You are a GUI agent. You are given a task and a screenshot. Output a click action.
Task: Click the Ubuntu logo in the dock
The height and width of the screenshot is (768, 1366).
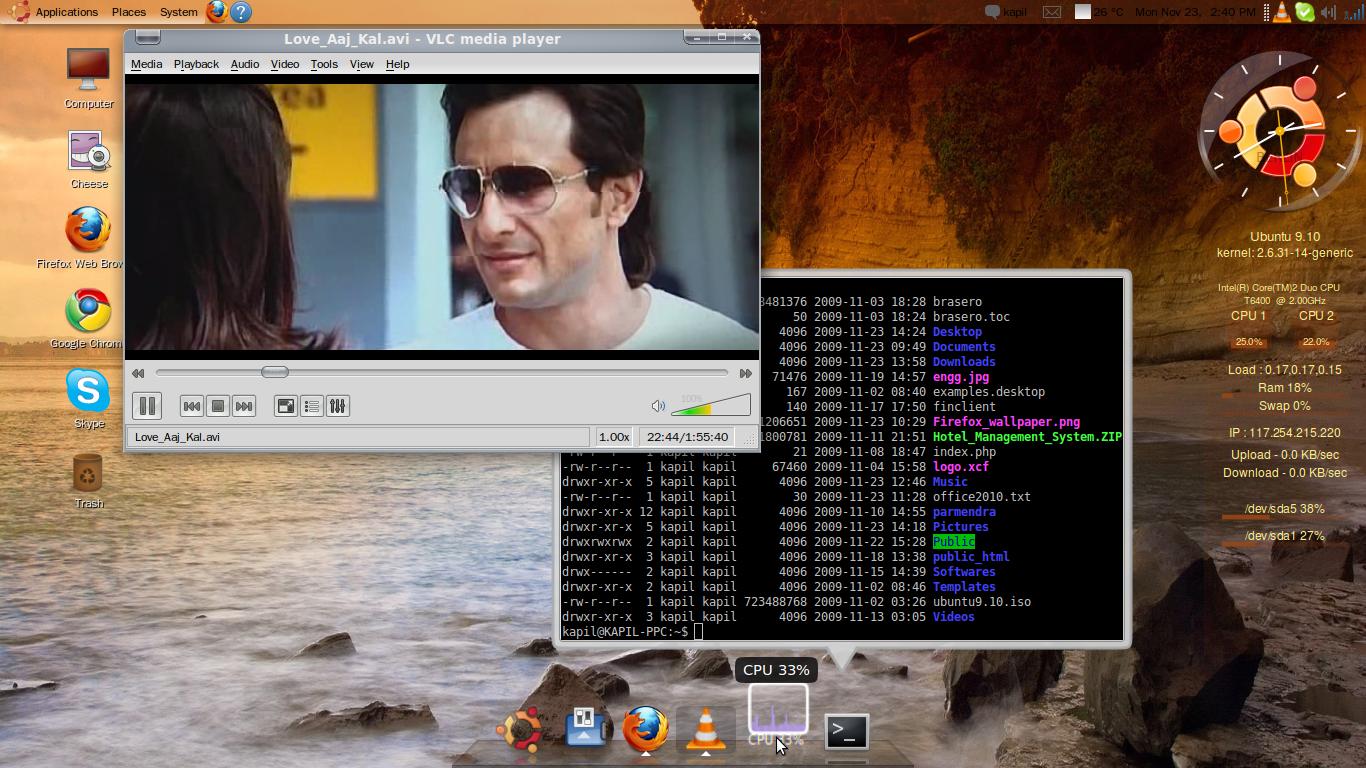pos(522,729)
